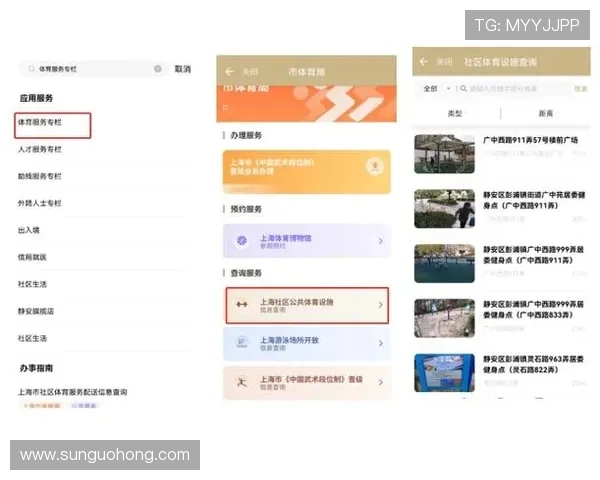600x480 pixels.
Task: Open thumbnail of 广中西路911弄57号楼前广场
Action: [444, 154]
